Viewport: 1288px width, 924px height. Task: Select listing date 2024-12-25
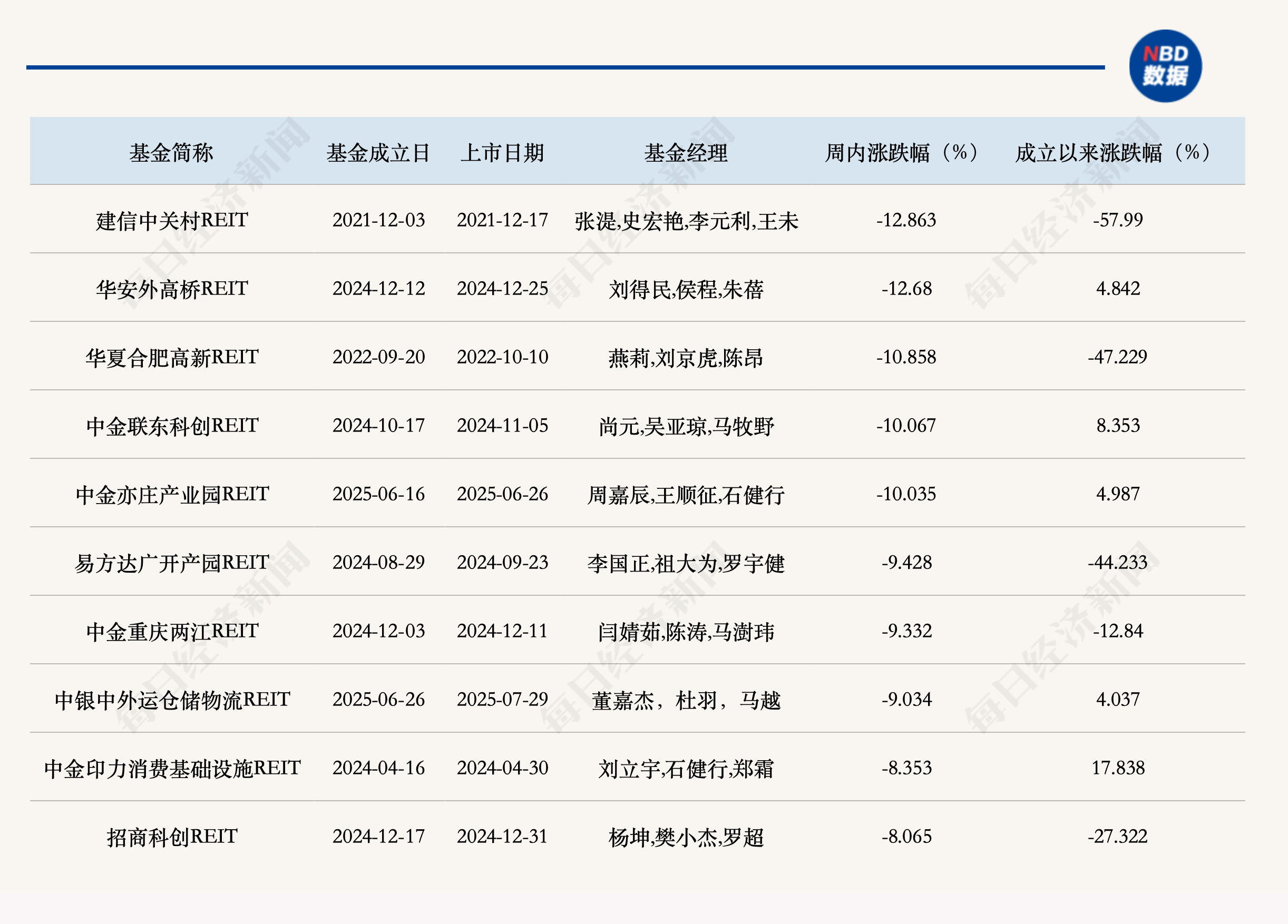coord(503,289)
